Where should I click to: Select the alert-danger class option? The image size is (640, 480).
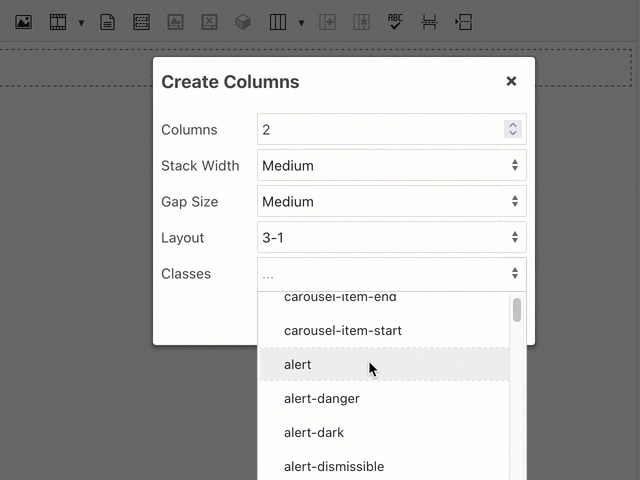point(384,398)
